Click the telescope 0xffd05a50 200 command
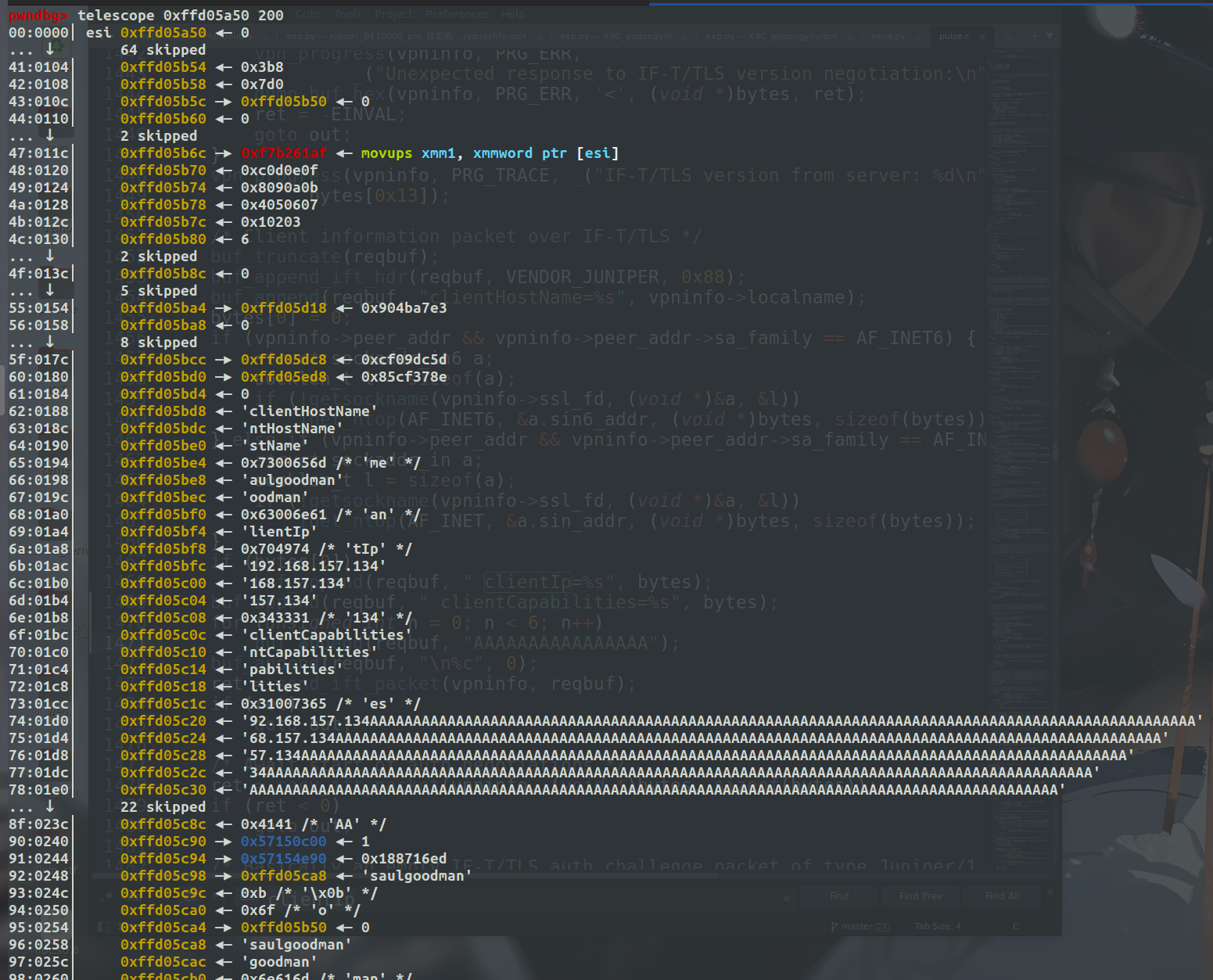Screen dimensions: 1213x980 point(181,15)
